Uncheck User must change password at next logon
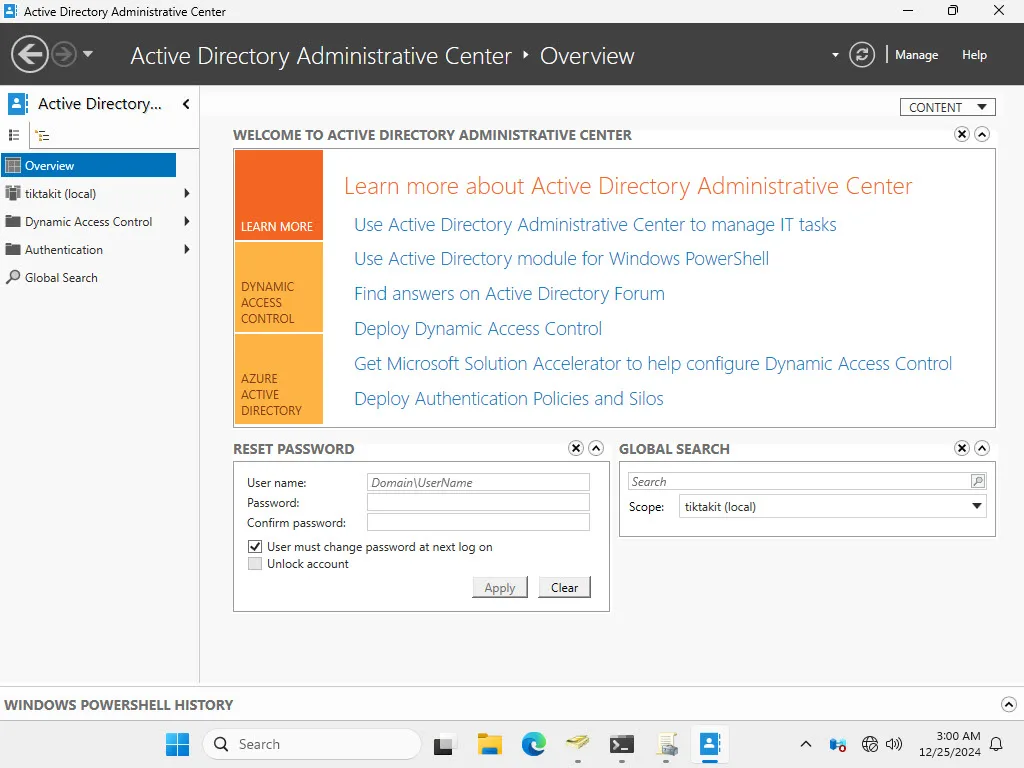 pos(255,546)
